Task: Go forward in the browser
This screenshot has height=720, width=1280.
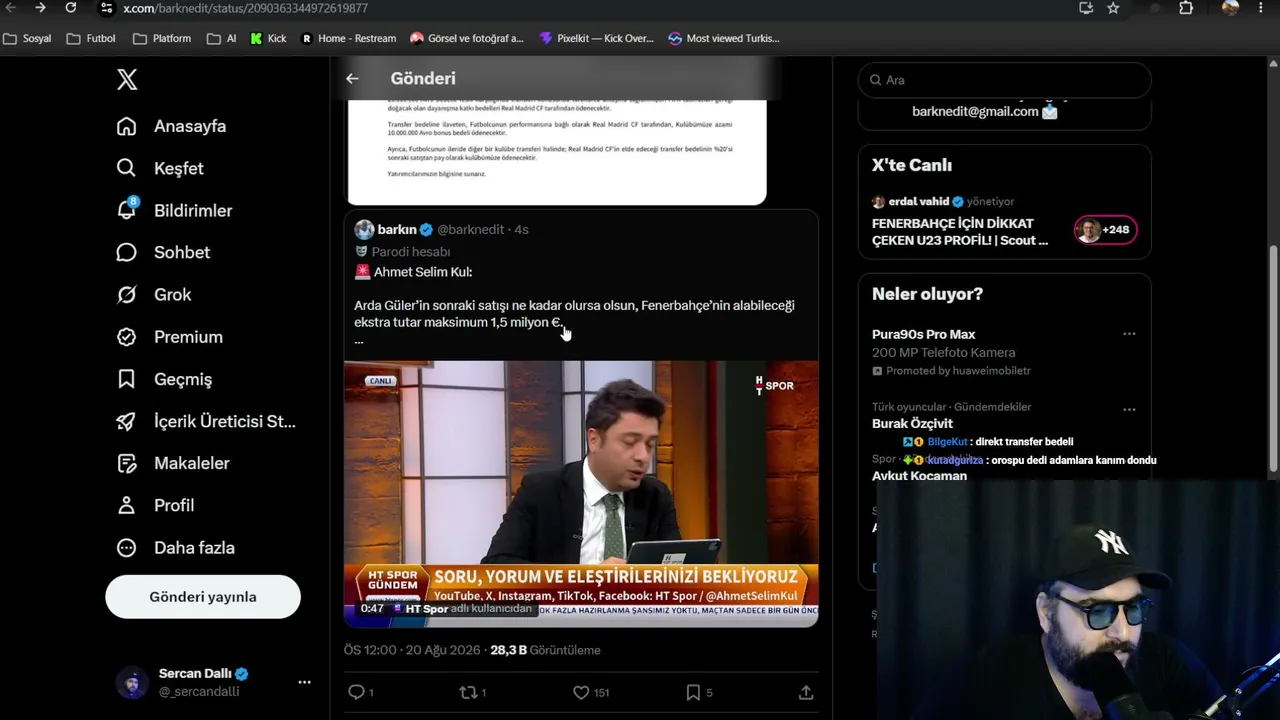Action: click(x=40, y=8)
